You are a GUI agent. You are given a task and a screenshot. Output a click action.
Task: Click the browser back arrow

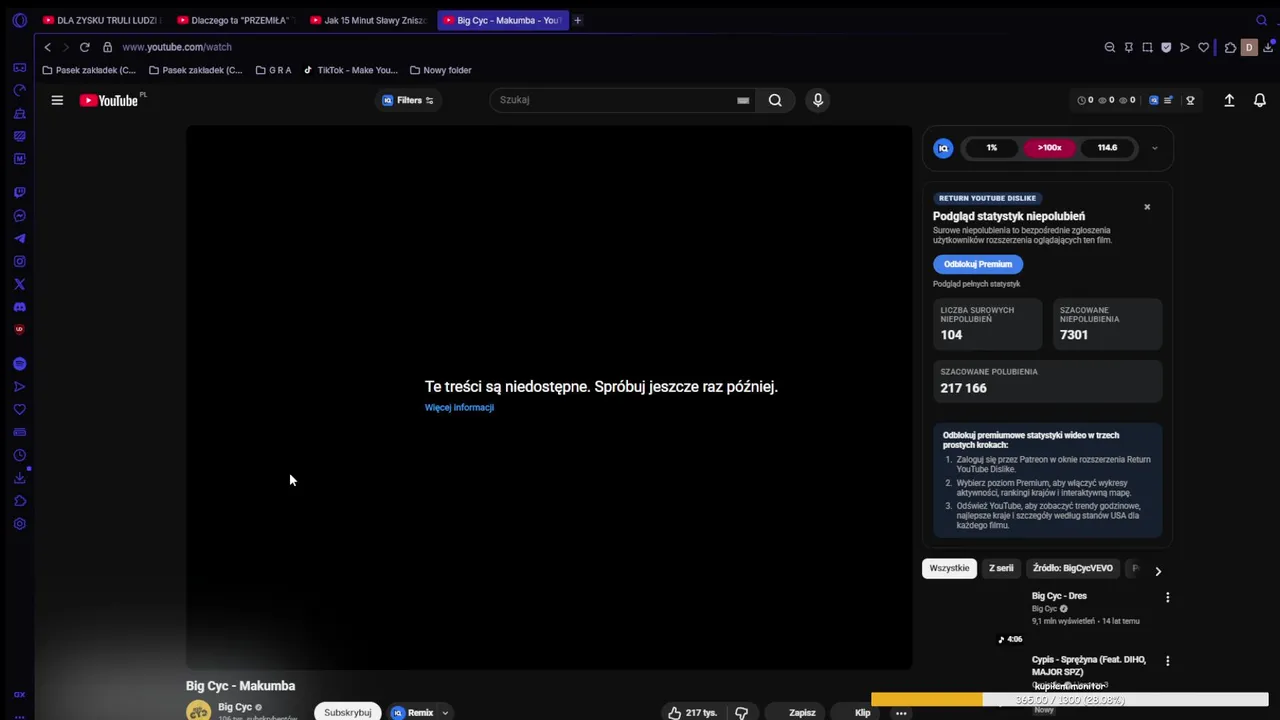click(x=47, y=47)
